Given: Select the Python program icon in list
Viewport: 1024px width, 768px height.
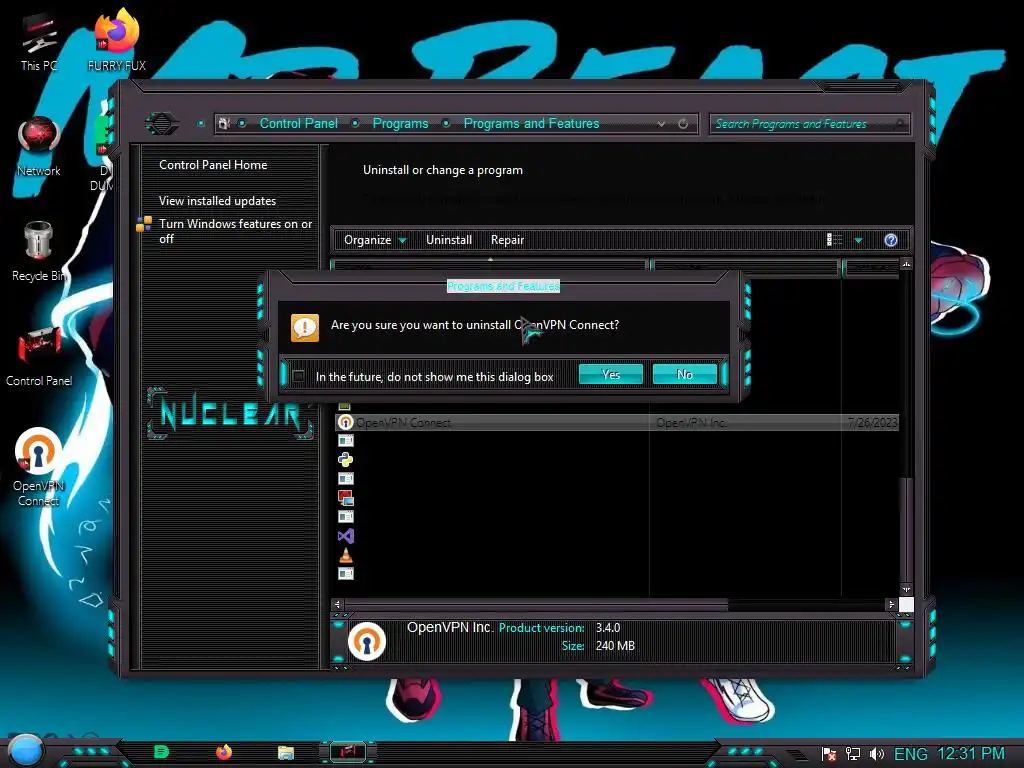Looking at the screenshot, I should [x=345, y=460].
